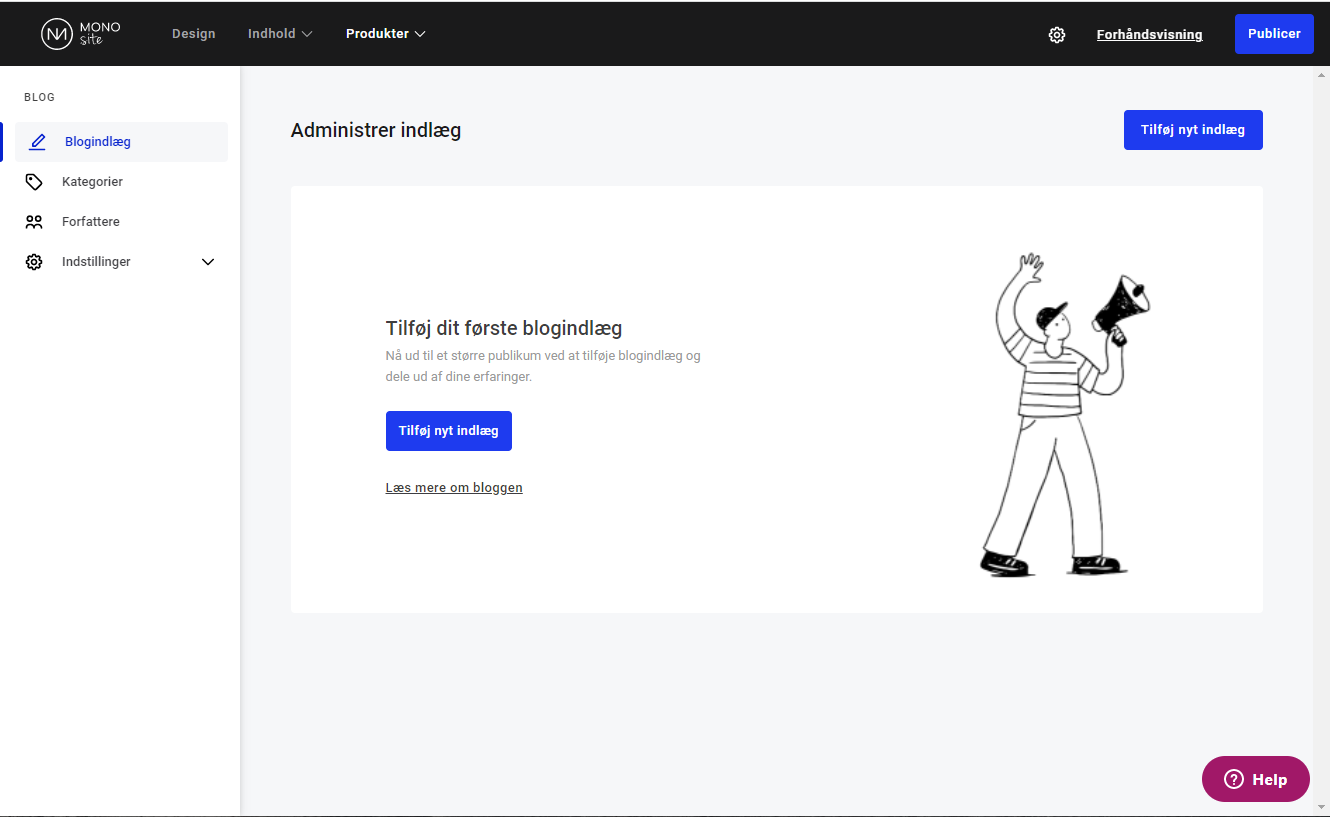Click top-right Tilføj nyt indlæg button
The width and height of the screenshot is (1330, 817).
(x=1192, y=130)
